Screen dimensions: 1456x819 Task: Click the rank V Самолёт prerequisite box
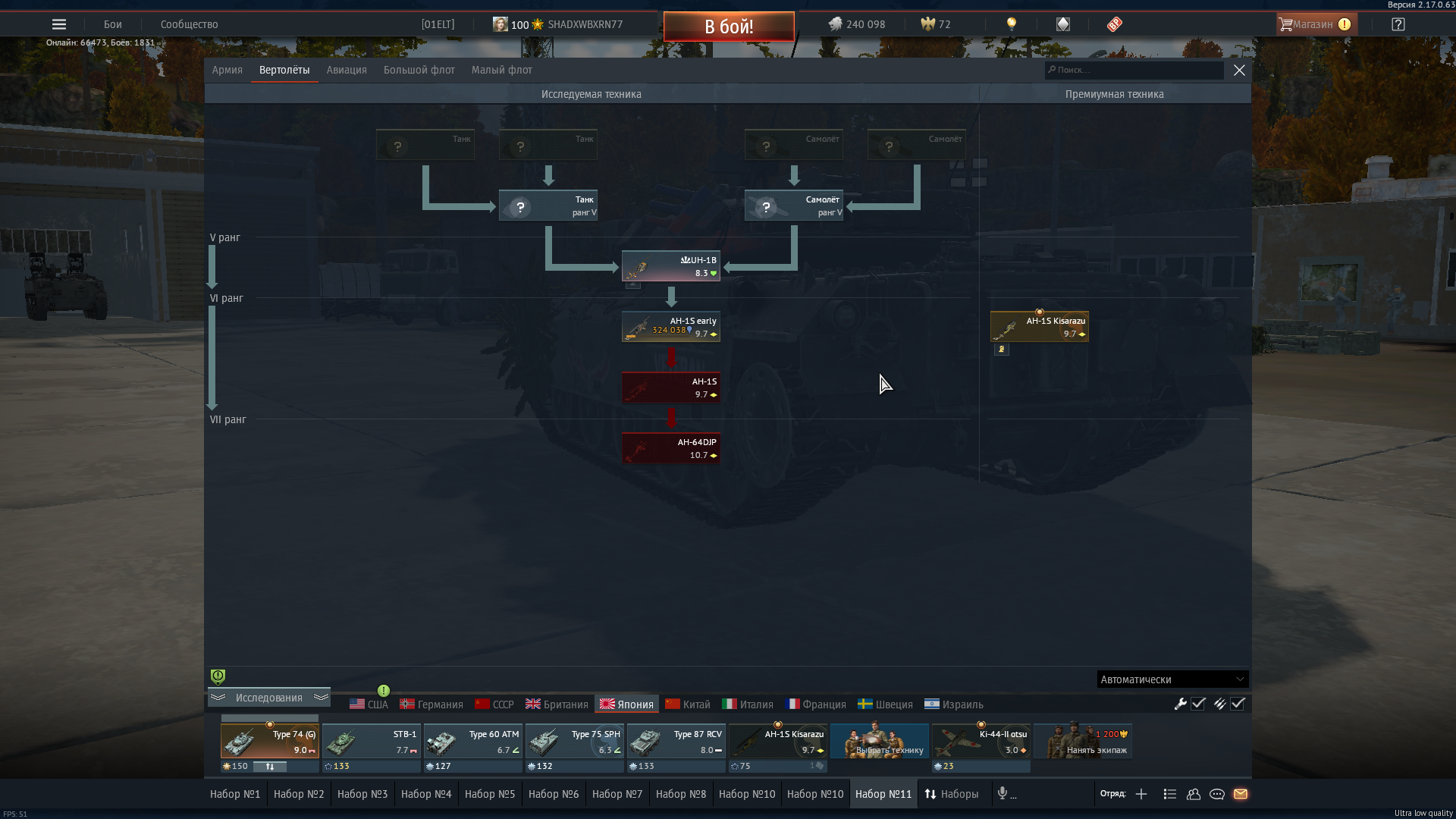pyautogui.click(x=794, y=206)
